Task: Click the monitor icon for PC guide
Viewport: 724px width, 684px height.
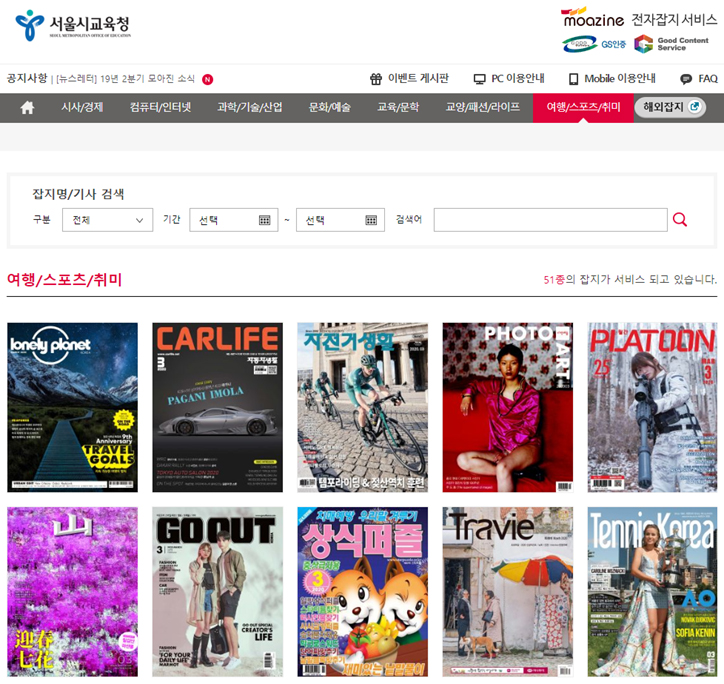Action: point(480,79)
